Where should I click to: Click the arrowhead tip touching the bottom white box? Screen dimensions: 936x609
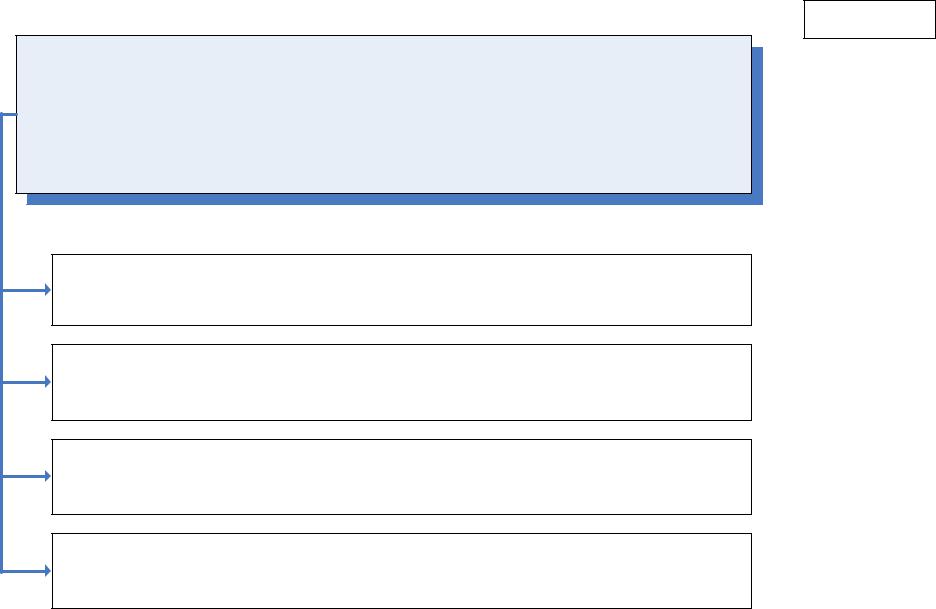(x=48, y=571)
